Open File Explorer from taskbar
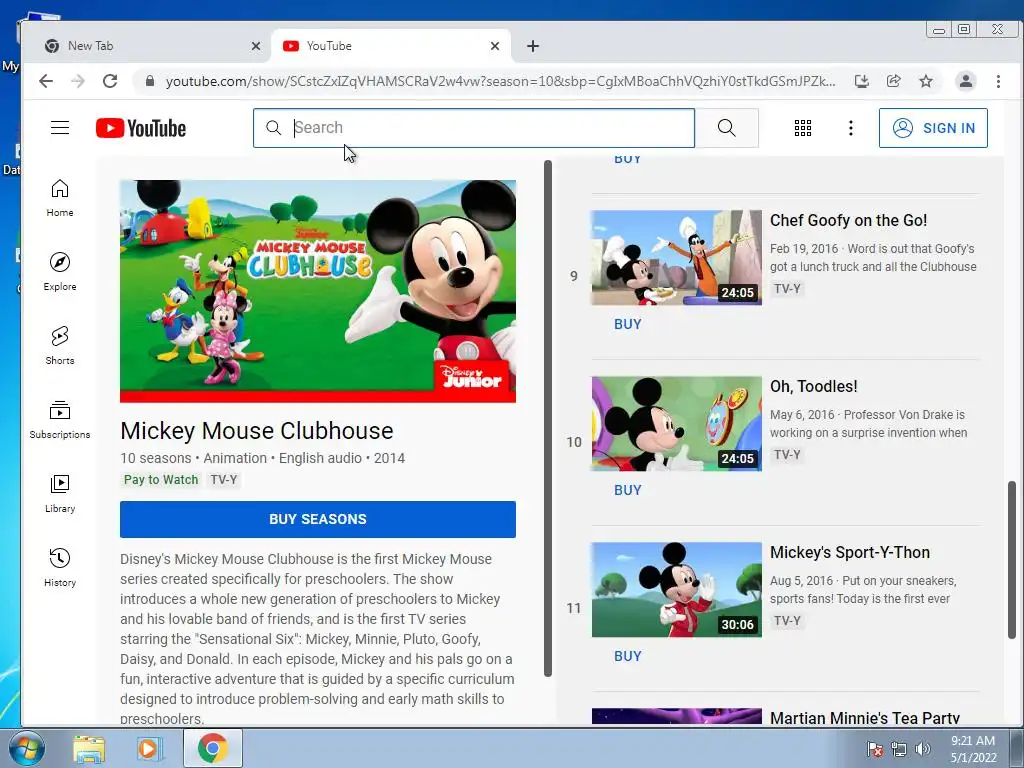The image size is (1024, 768). [89, 749]
